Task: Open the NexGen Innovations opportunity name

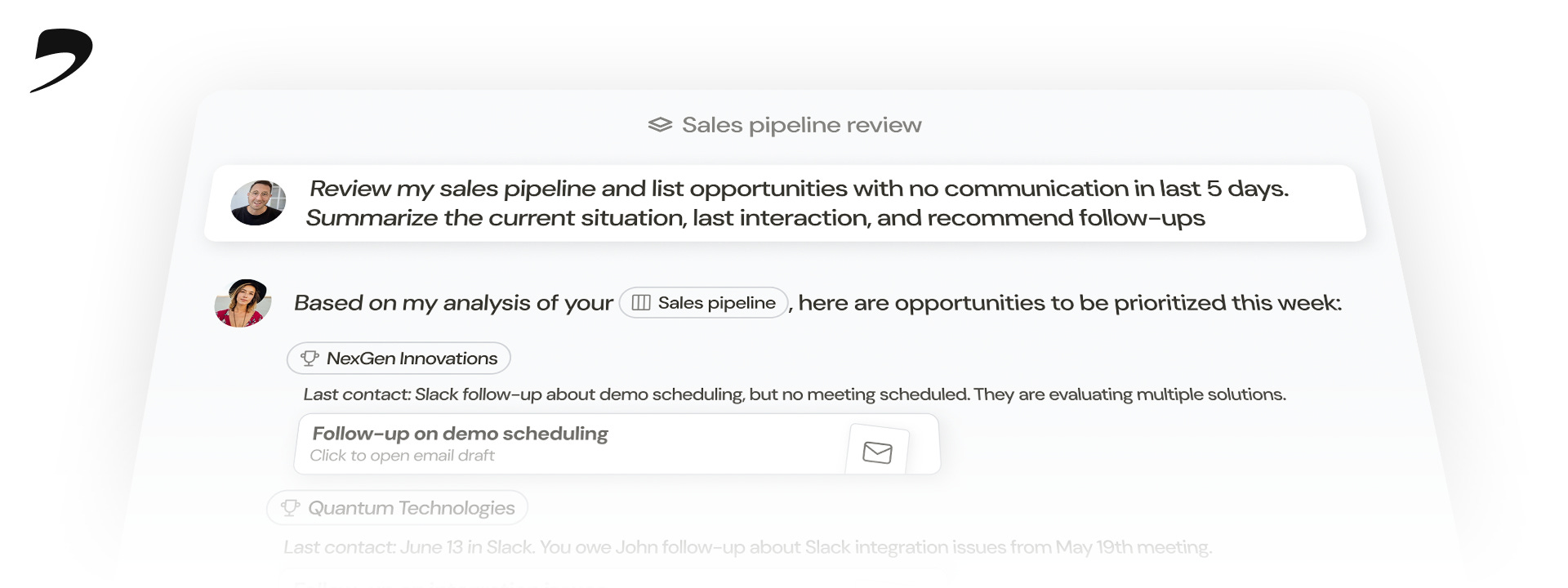Action: pyautogui.click(x=412, y=359)
